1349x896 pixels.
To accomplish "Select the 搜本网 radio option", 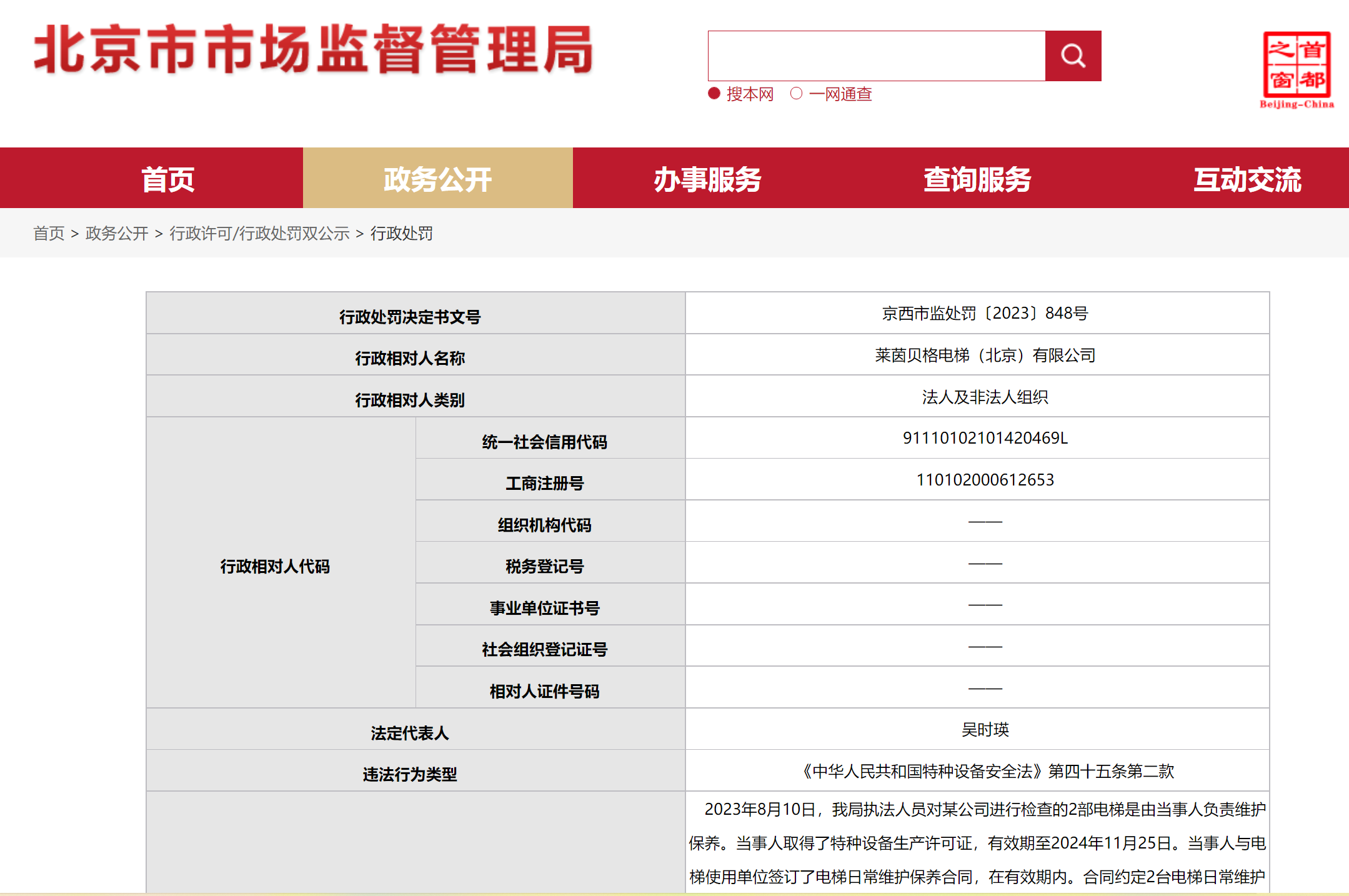I will coord(714,94).
